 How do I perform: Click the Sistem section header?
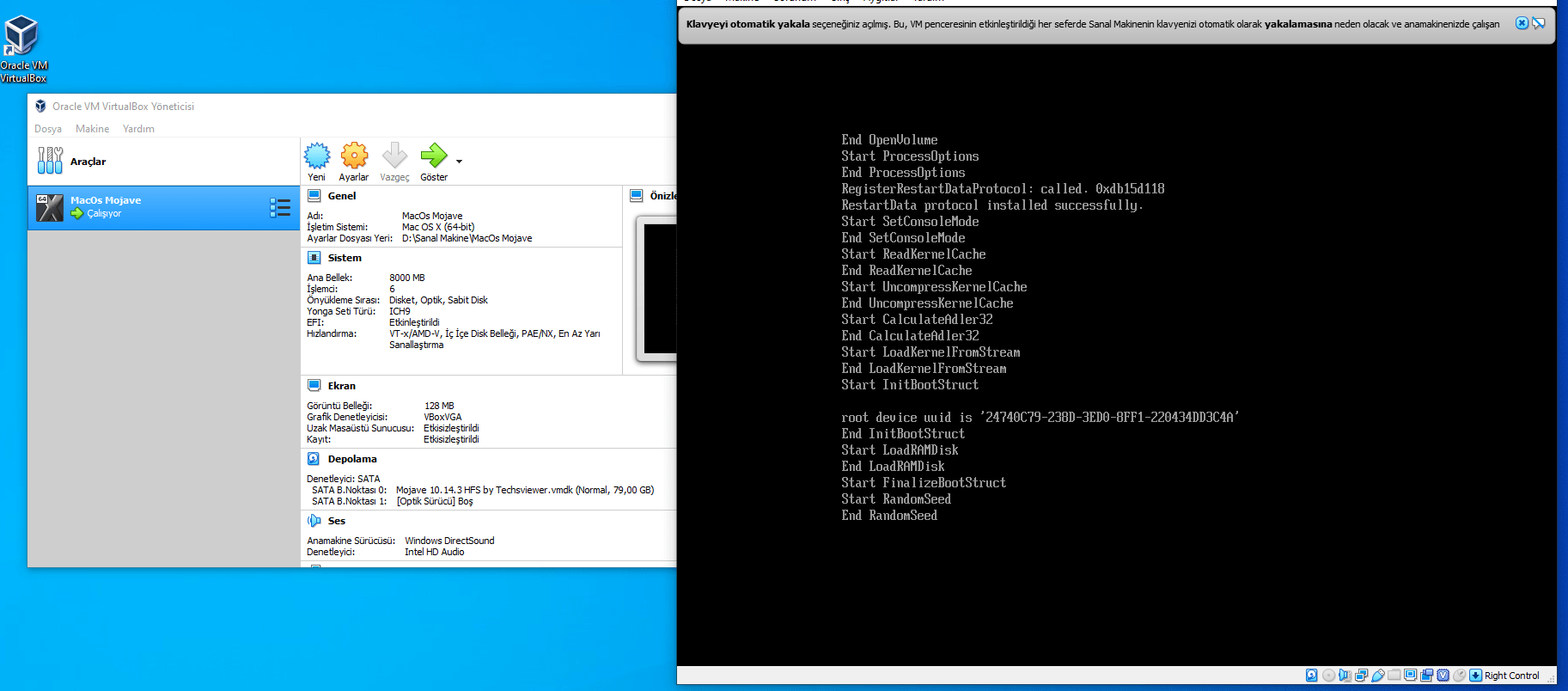point(345,258)
